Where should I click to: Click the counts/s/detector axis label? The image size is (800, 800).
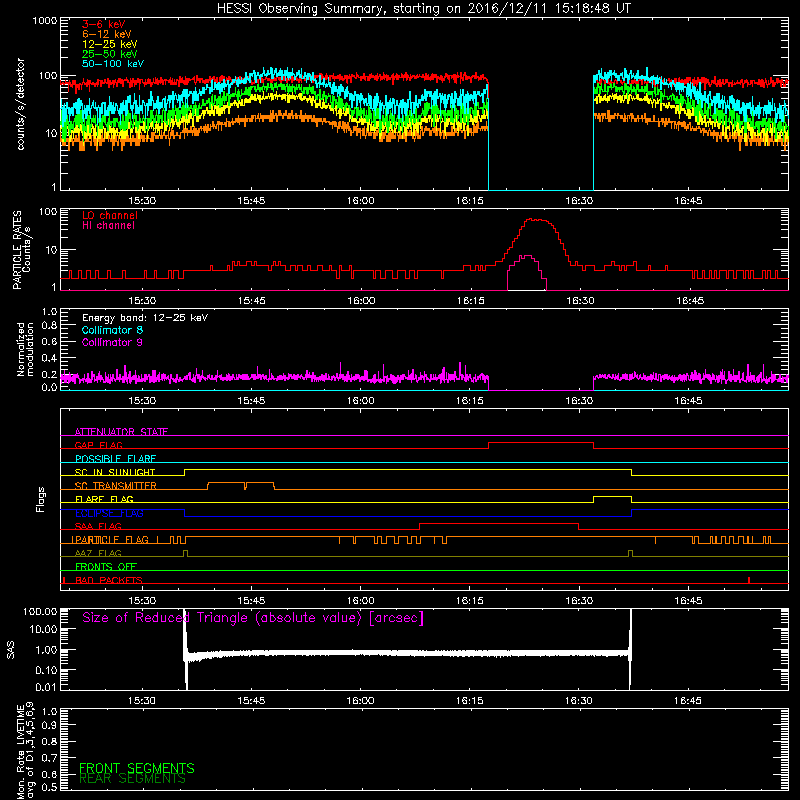(20, 104)
